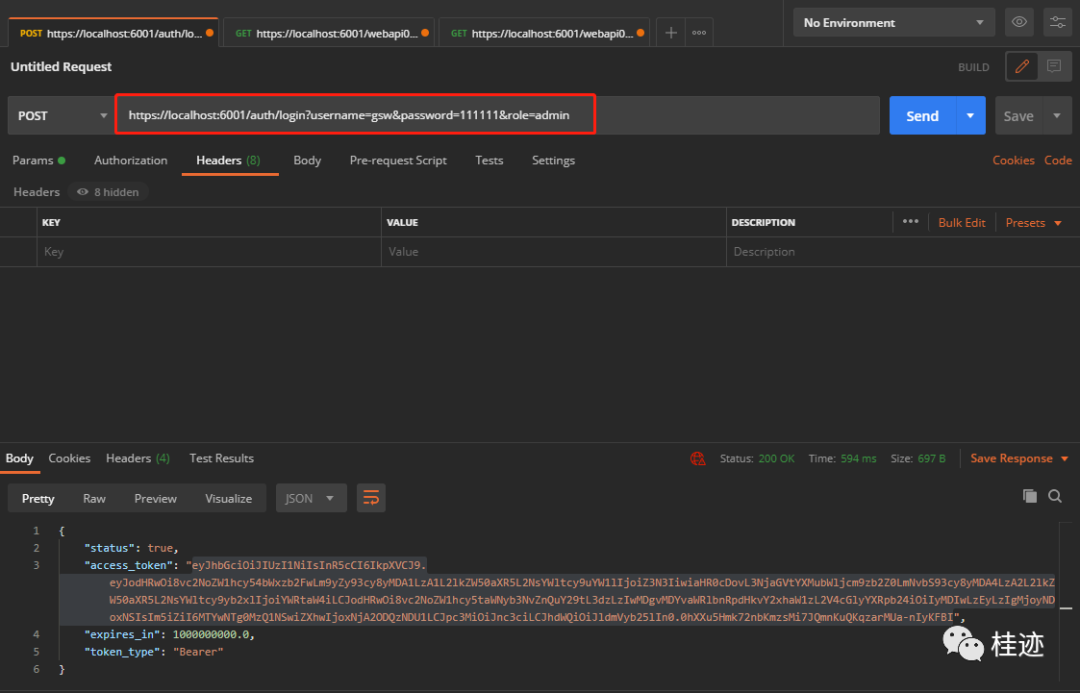
Task: Switch to the second GET webapi request tab
Action: click(545, 33)
